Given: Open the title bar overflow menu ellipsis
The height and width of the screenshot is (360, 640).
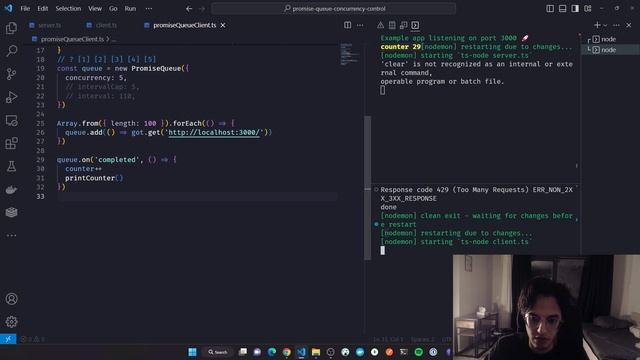Looking at the screenshot, I should point(149,9).
